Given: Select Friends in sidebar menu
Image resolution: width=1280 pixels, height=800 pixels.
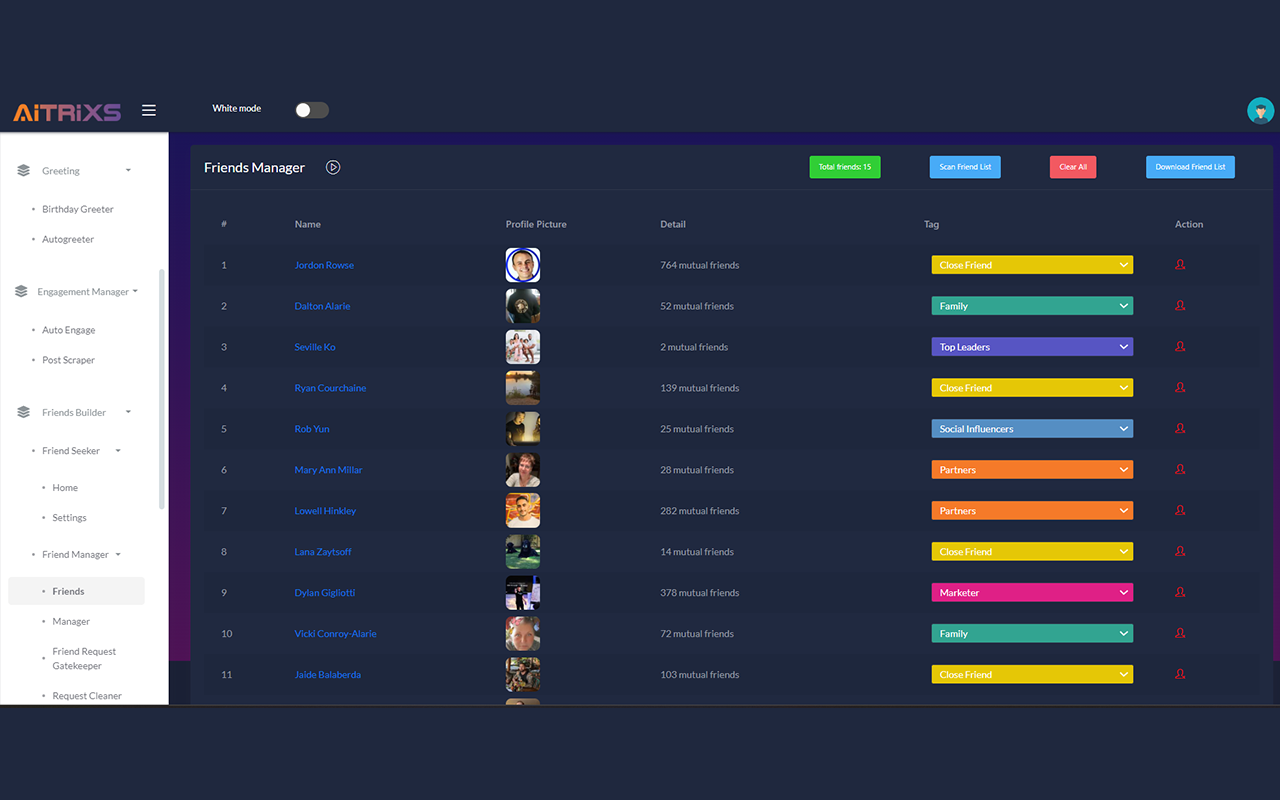Looking at the screenshot, I should [76, 591].
